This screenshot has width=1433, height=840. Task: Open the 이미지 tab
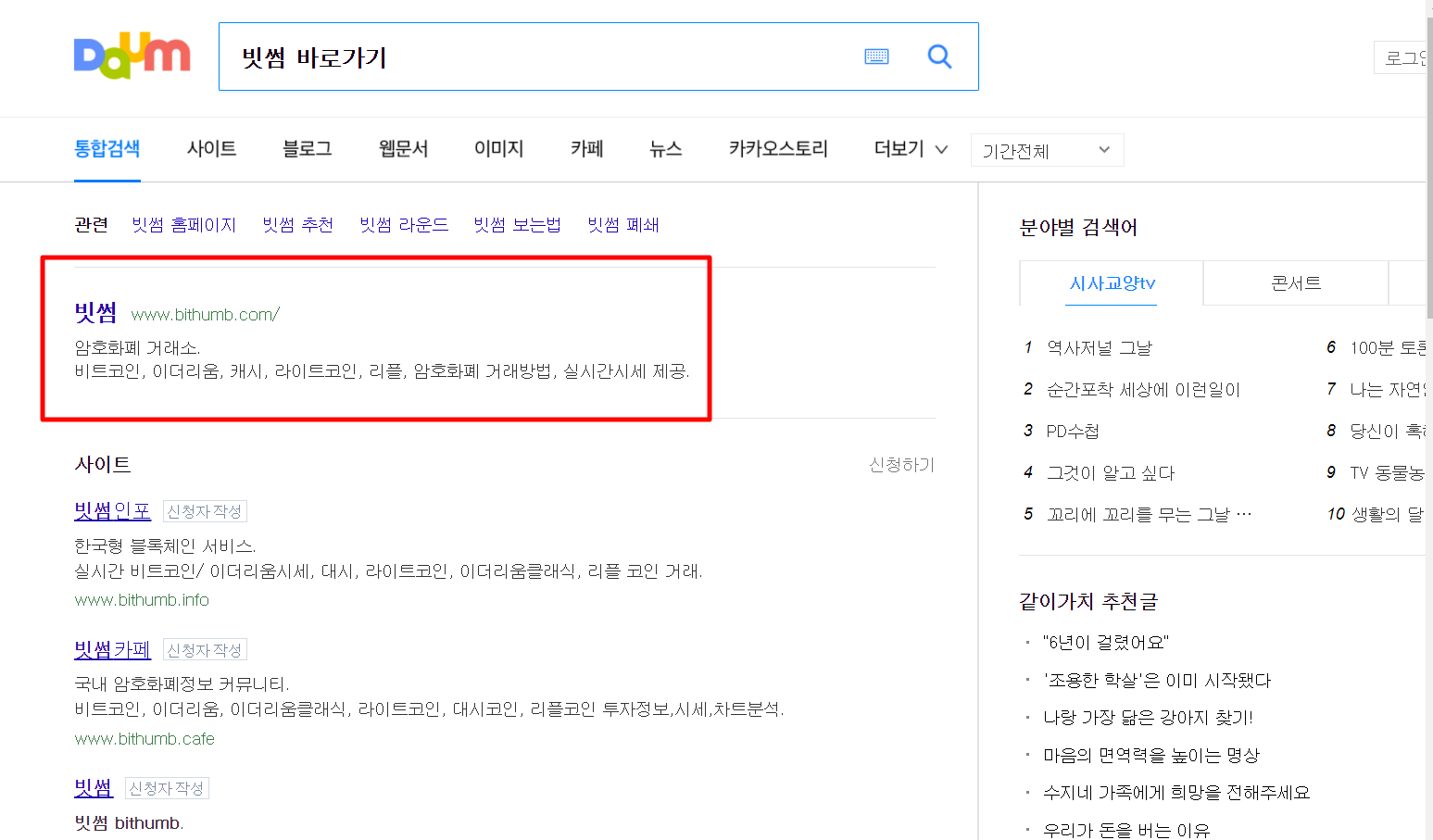pyautogui.click(x=498, y=149)
